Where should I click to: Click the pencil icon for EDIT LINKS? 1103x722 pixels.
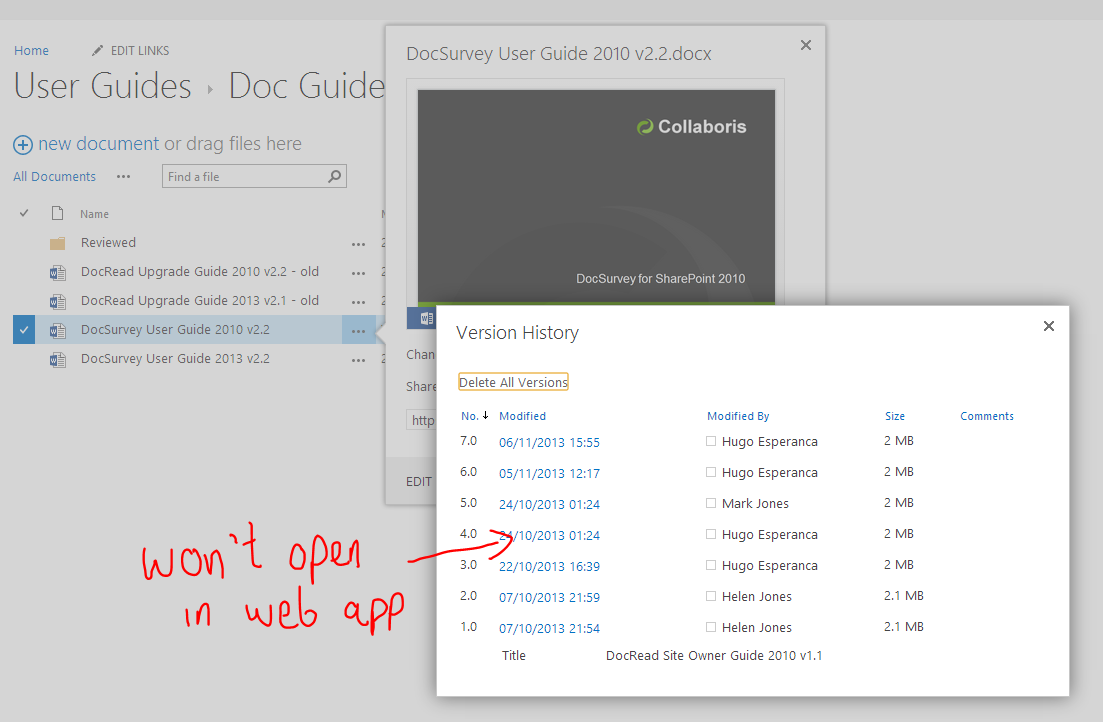pyautogui.click(x=97, y=51)
